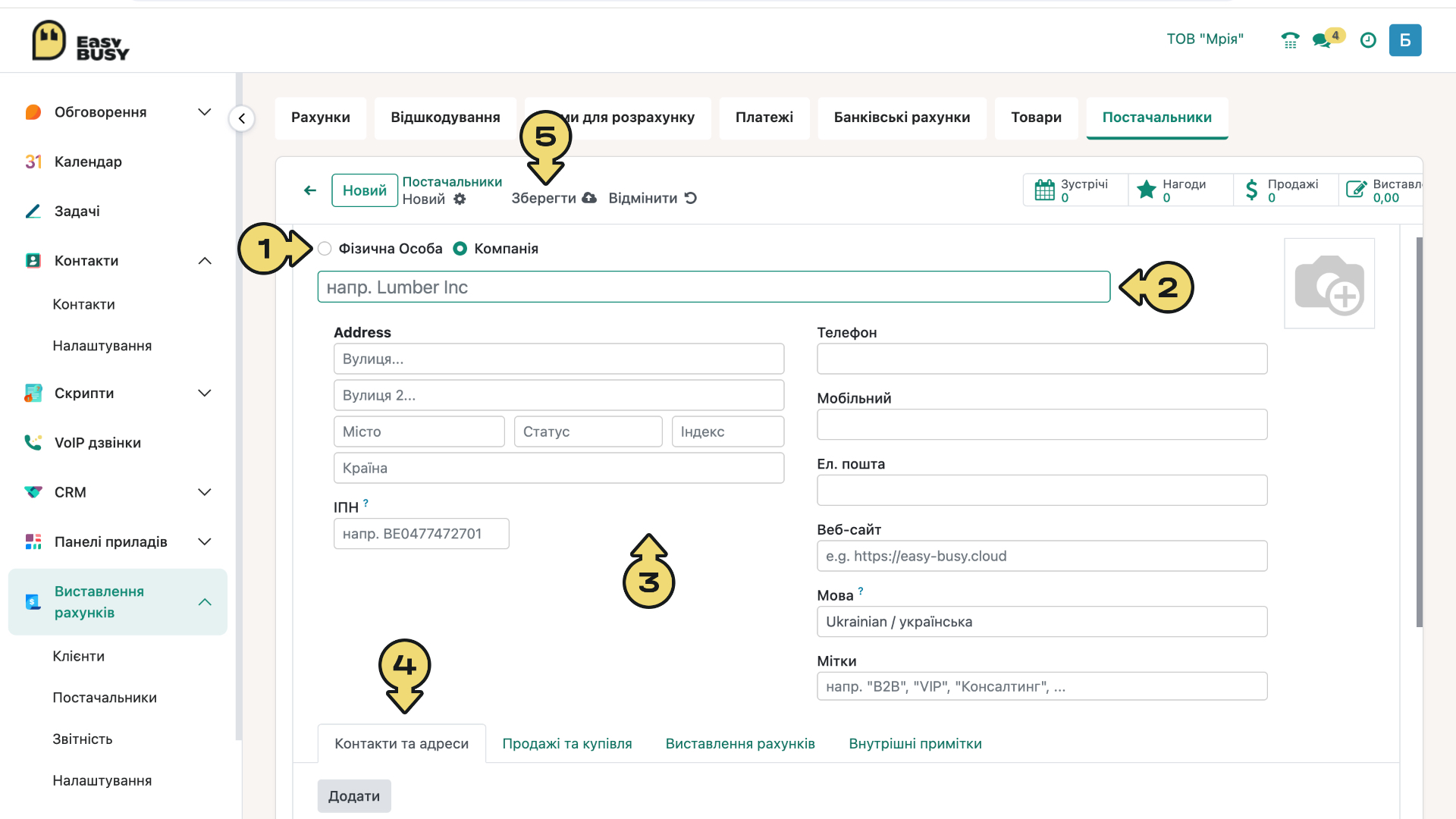
Task: Click the cloud upload save icon
Action: click(589, 198)
